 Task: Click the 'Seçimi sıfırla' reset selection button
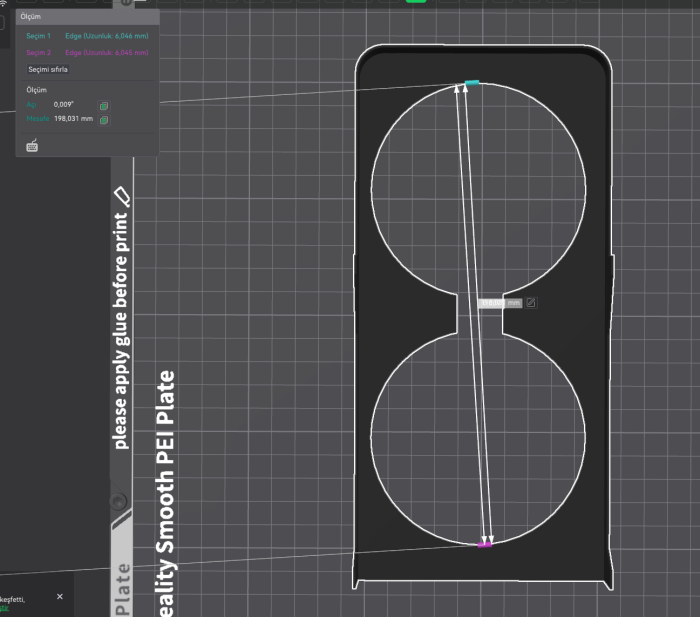[48, 69]
